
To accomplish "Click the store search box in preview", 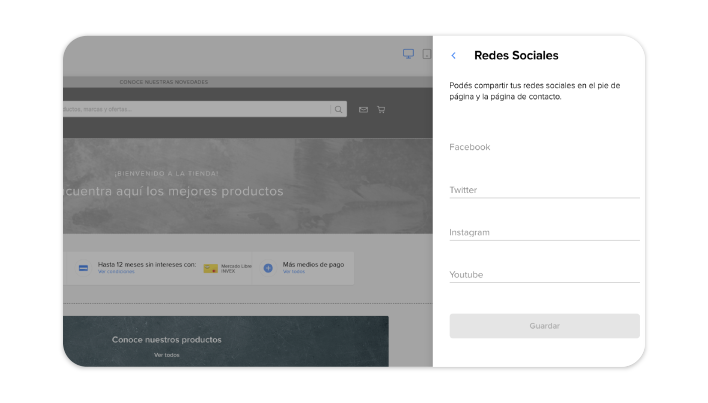I will pyautogui.click(x=203, y=109).
